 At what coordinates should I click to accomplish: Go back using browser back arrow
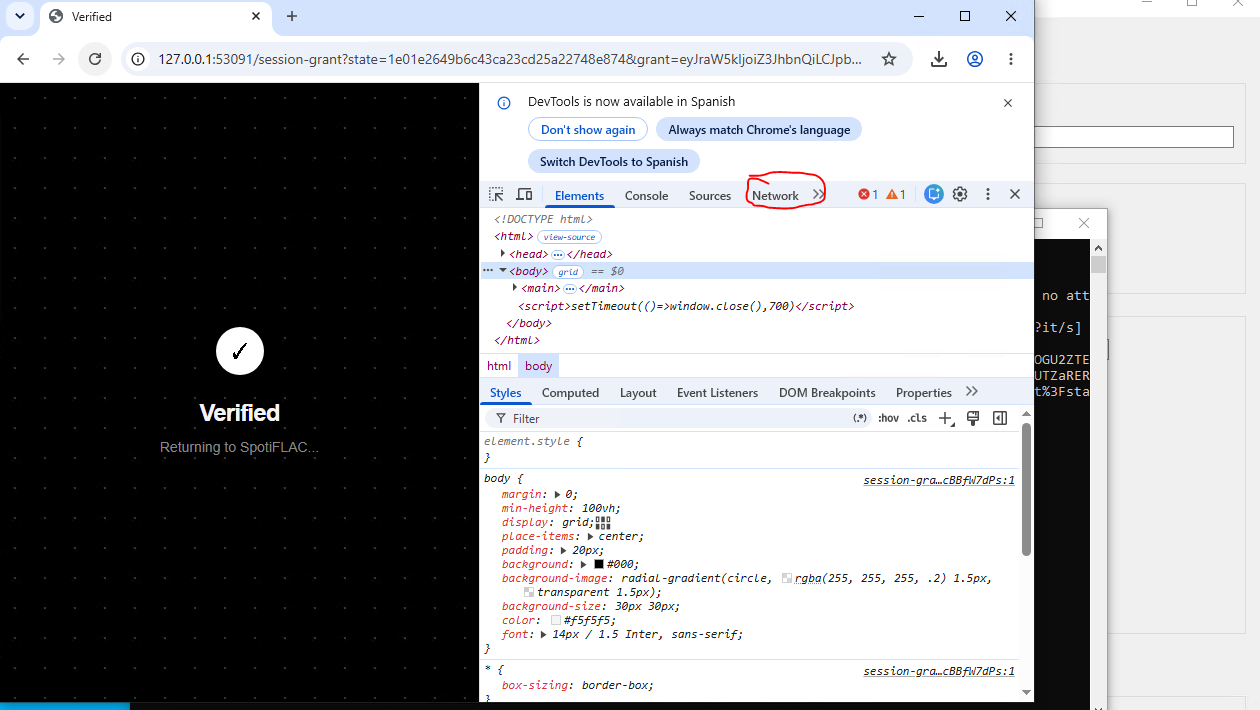tap(23, 59)
